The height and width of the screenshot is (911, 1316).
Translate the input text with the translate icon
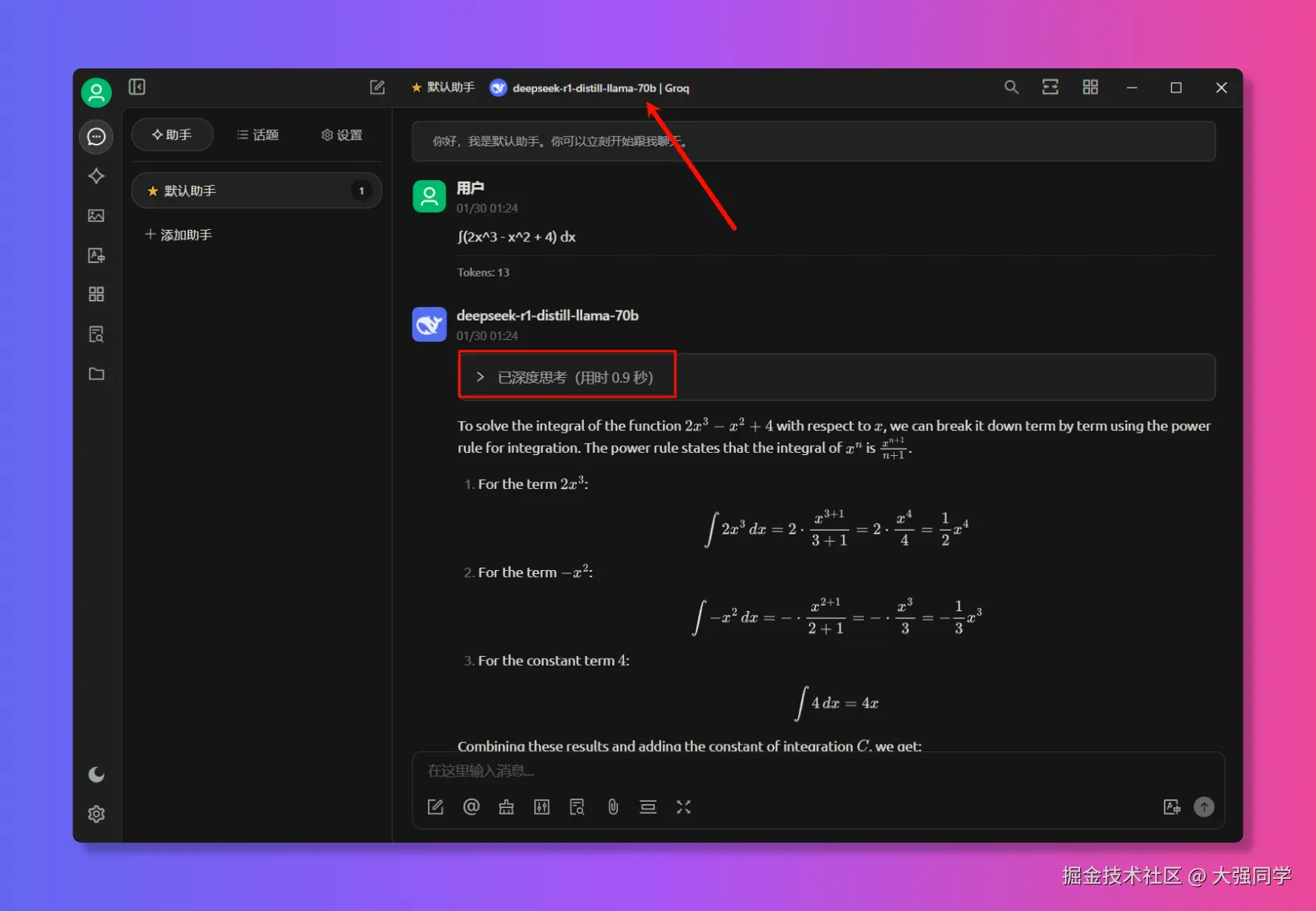(x=1172, y=807)
